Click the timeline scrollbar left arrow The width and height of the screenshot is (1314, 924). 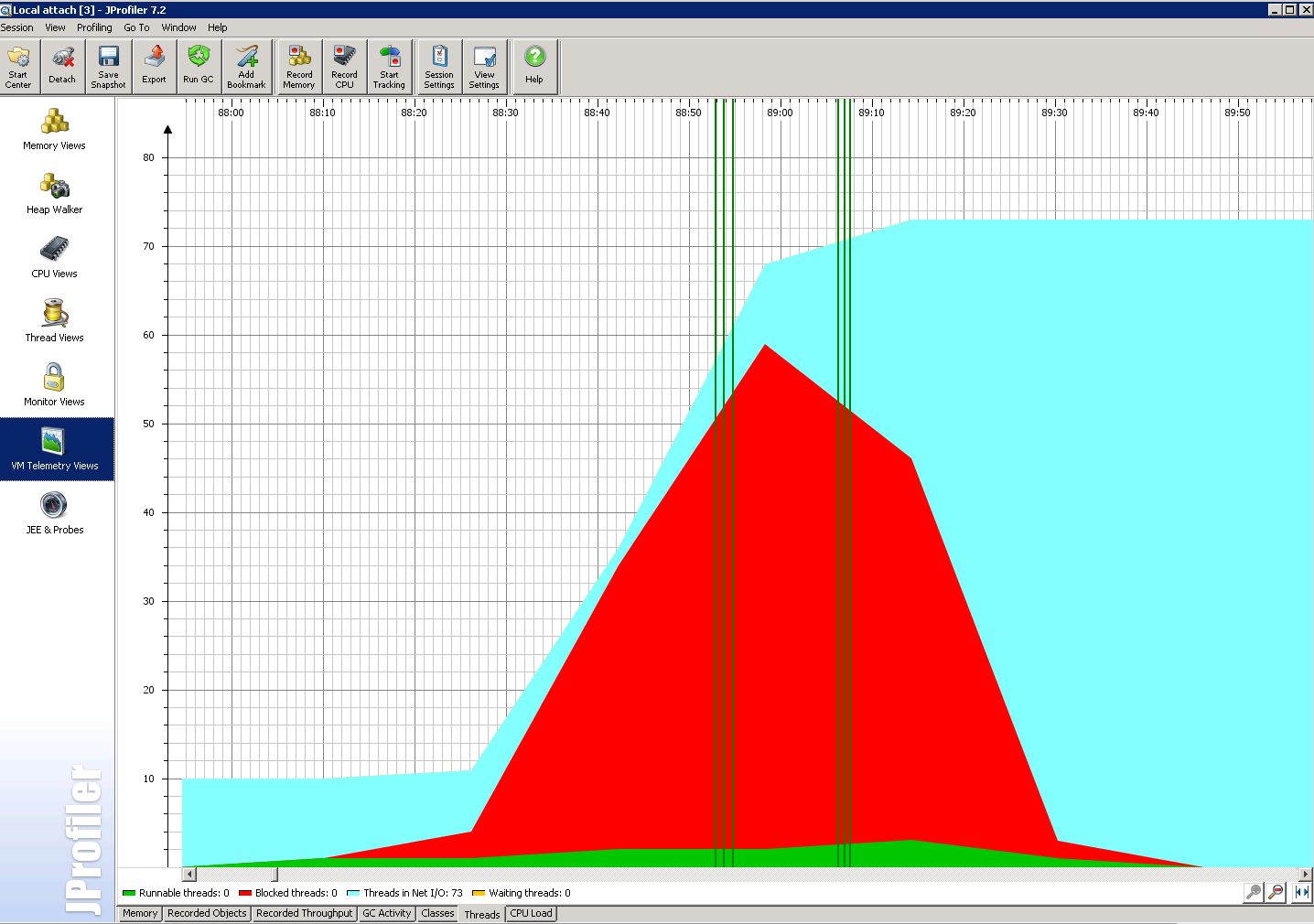click(x=189, y=875)
